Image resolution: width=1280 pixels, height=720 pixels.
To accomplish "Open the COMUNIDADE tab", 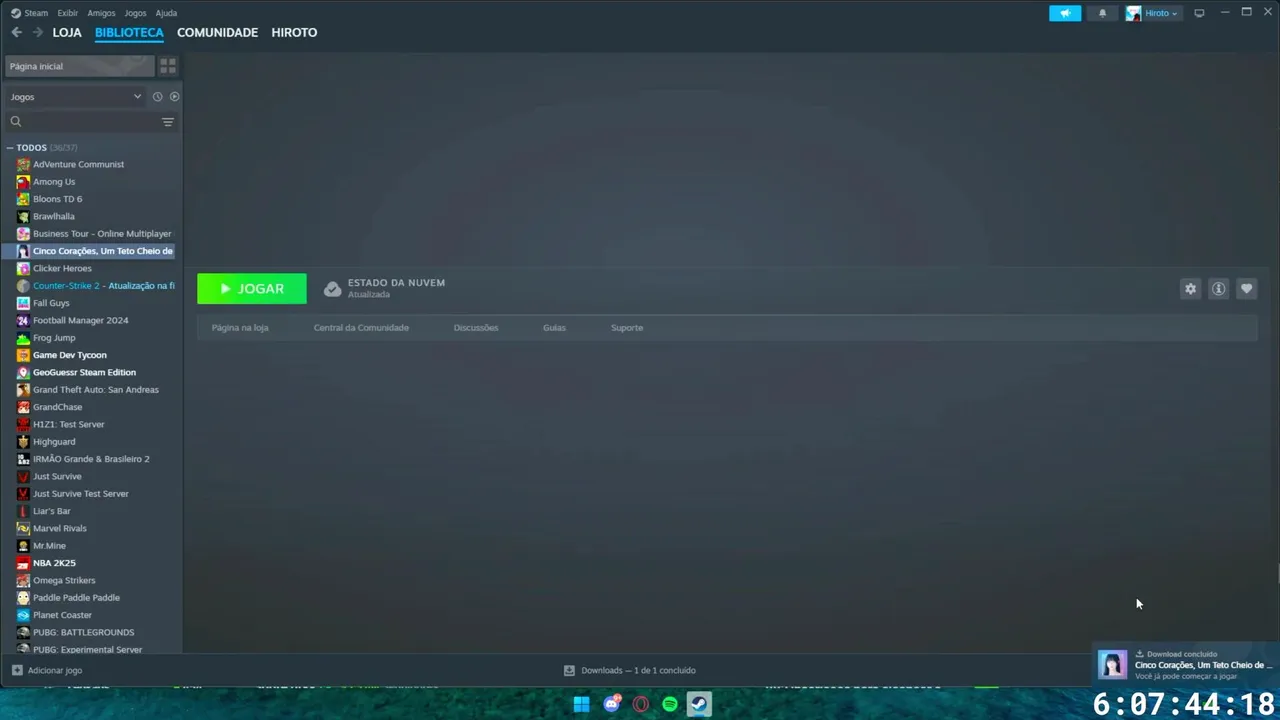I will pos(217,32).
